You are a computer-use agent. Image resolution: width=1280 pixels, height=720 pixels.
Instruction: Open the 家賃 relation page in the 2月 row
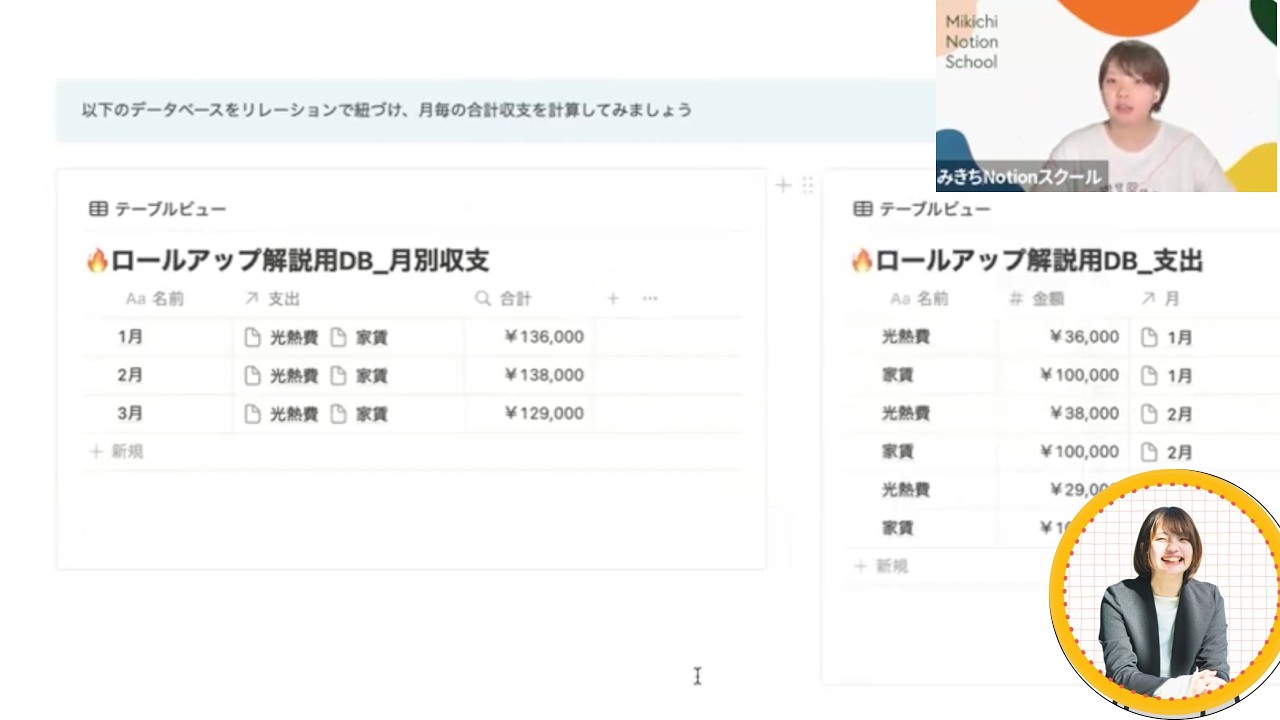tap(359, 375)
